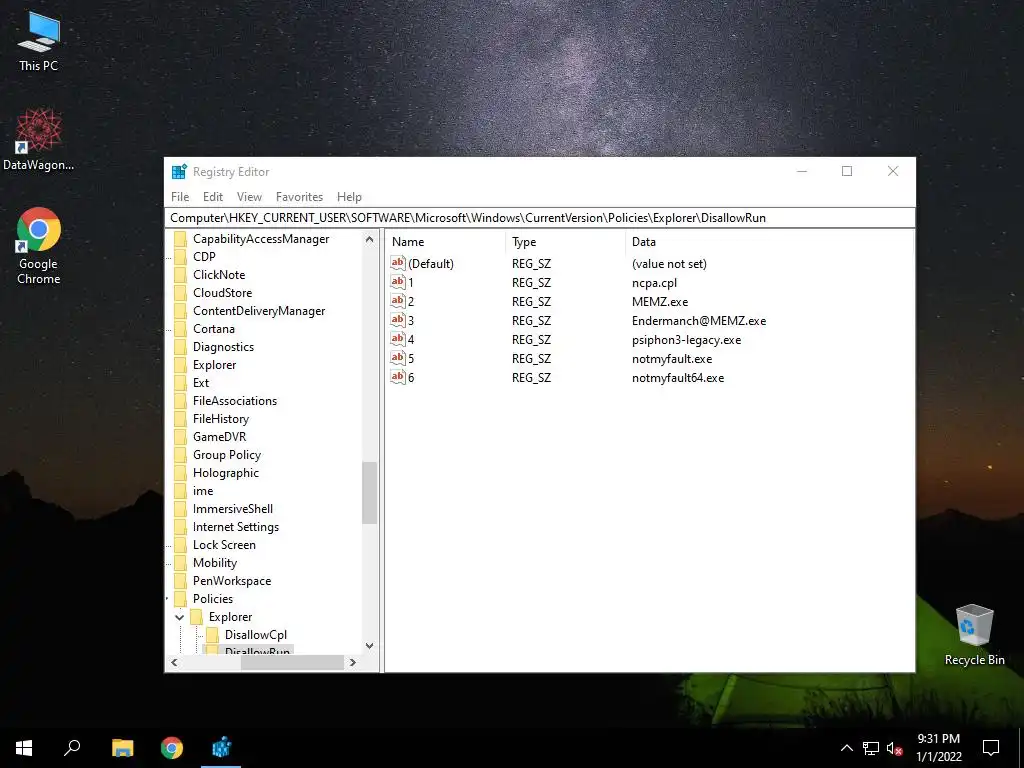The image size is (1024, 768).
Task: Open the Help menu
Action: click(349, 197)
